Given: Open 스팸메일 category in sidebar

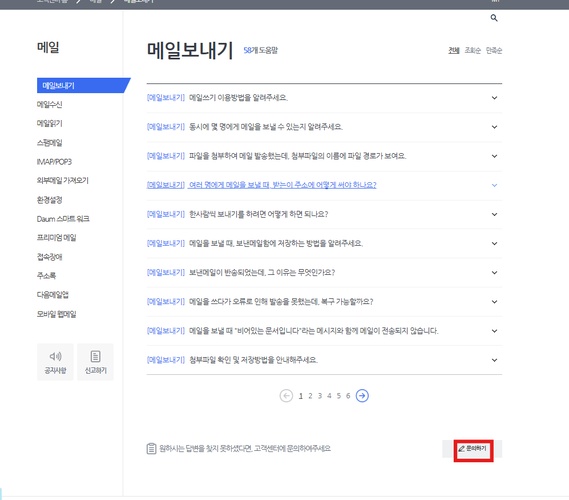Looking at the screenshot, I should [x=49, y=143].
